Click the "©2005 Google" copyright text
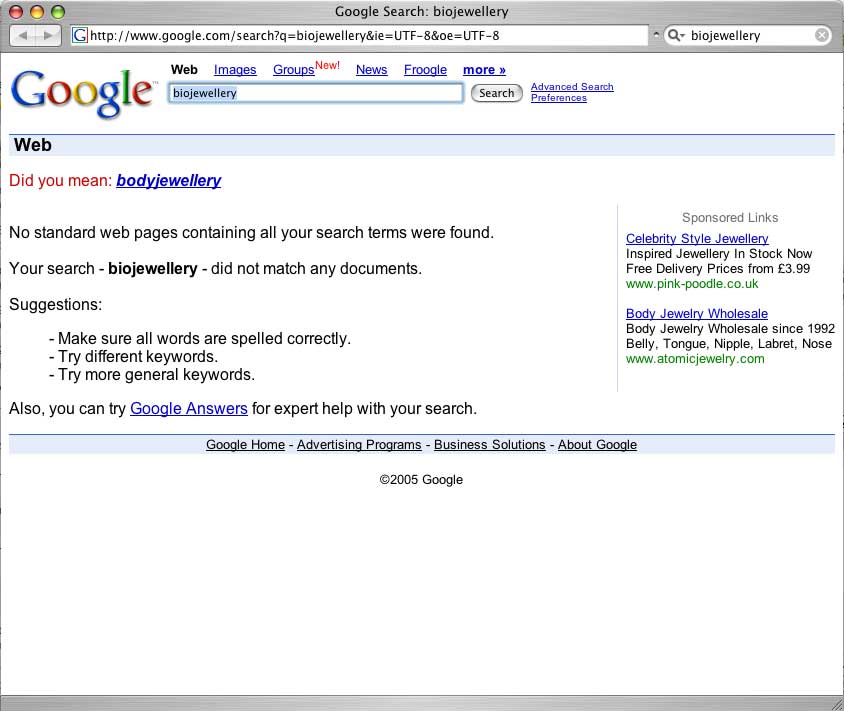 (x=421, y=480)
